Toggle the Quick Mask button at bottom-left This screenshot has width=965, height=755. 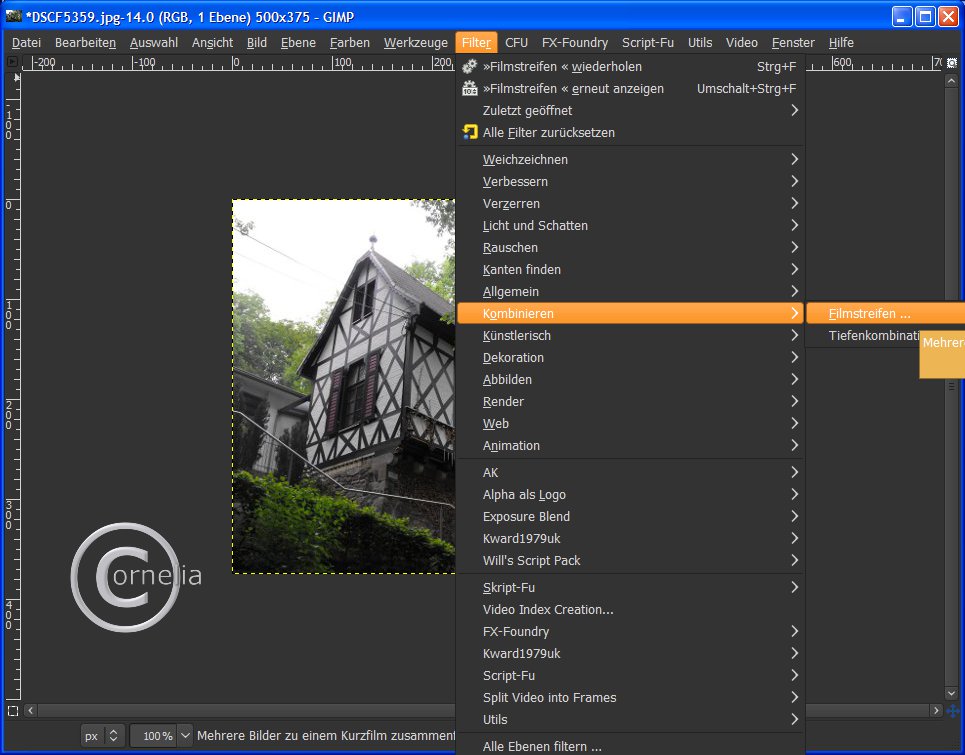tap(13, 711)
